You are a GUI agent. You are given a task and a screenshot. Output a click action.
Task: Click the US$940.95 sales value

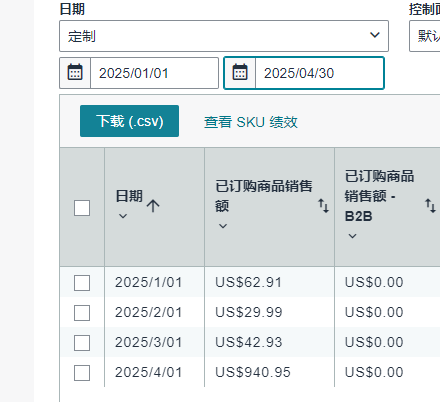pos(253,373)
